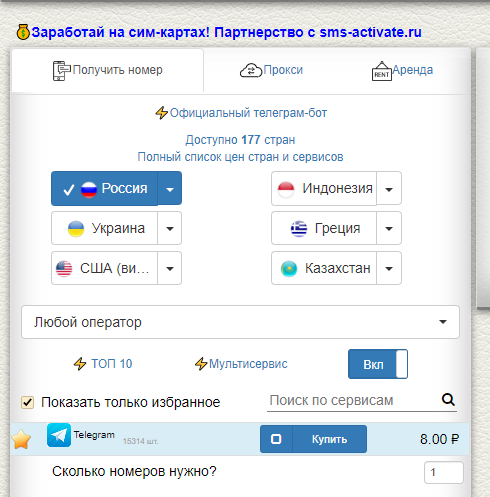Screen dimensions: 490x497
Task: Click the lightning icon before Официальный телеграм-бот
Action: pos(161,113)
